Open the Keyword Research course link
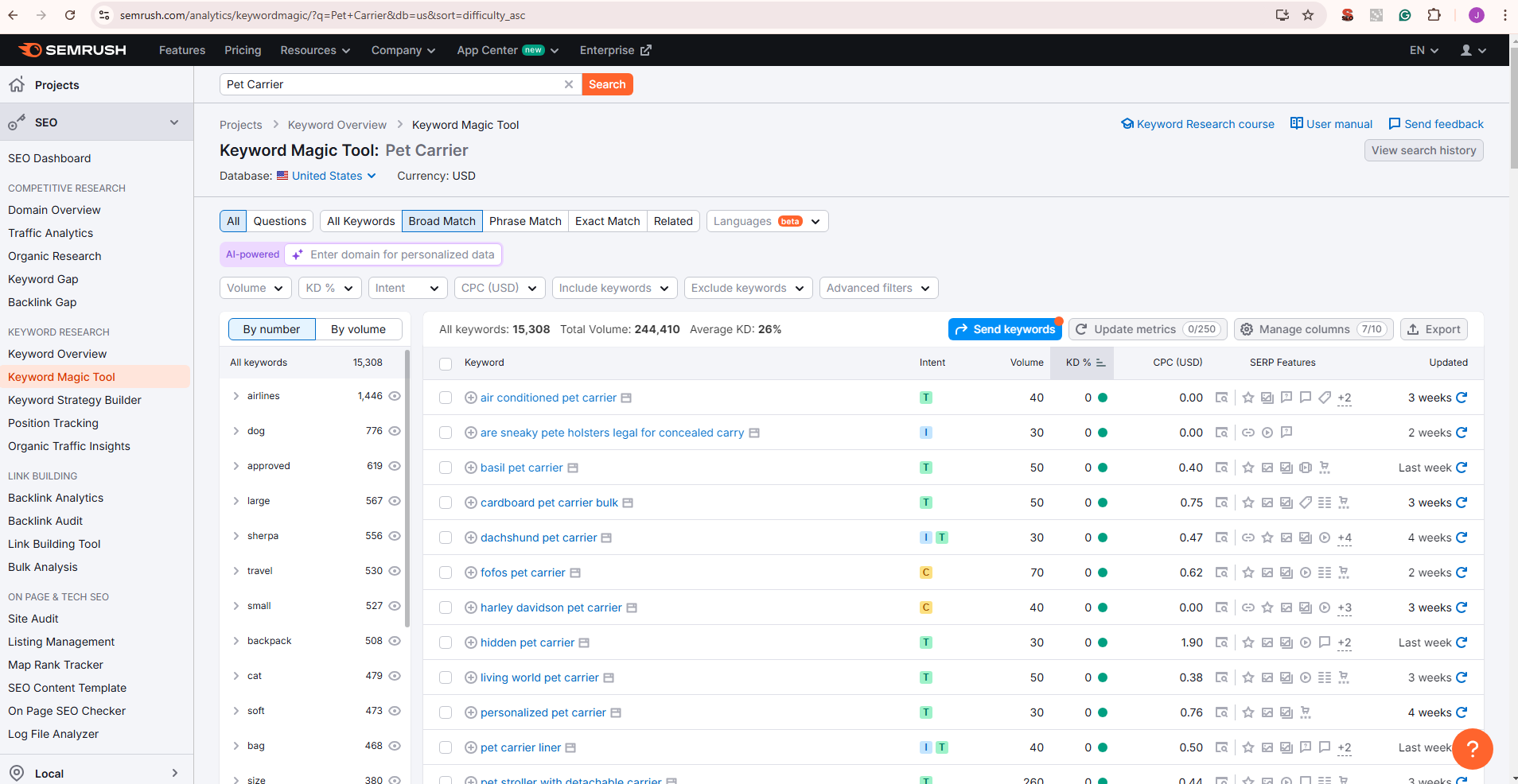The image size is (1518, 784). point(1197,124)
